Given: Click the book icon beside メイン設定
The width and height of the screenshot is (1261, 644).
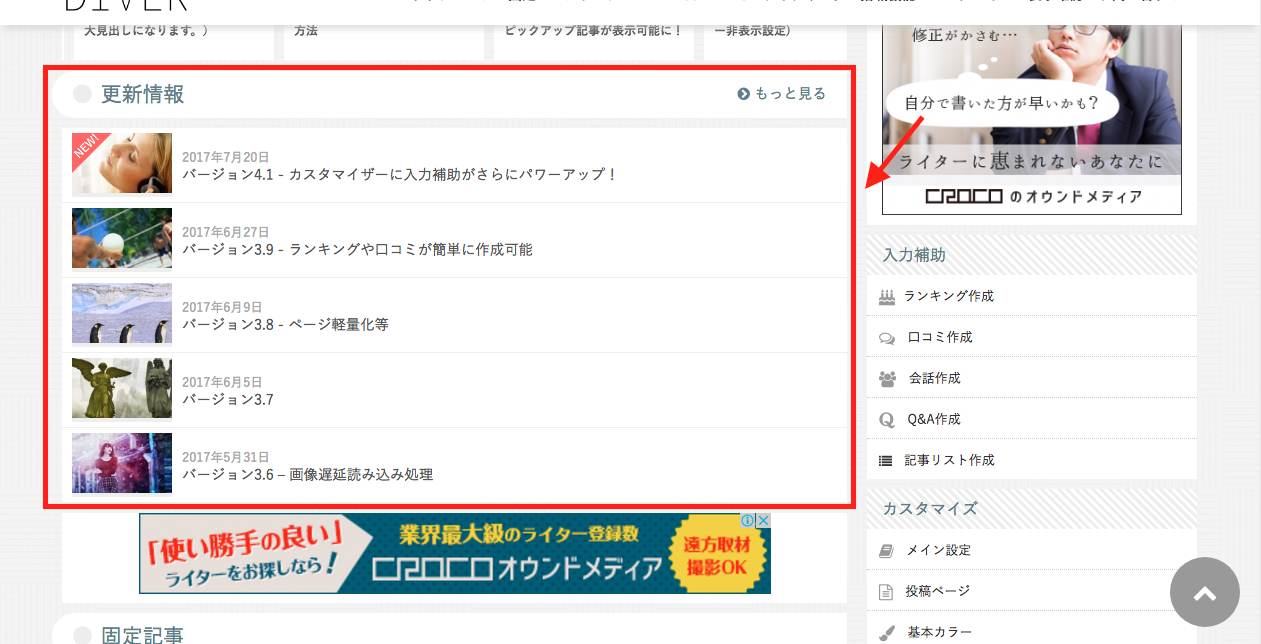Looking at the screenshot, I should (x=886, y=551).
